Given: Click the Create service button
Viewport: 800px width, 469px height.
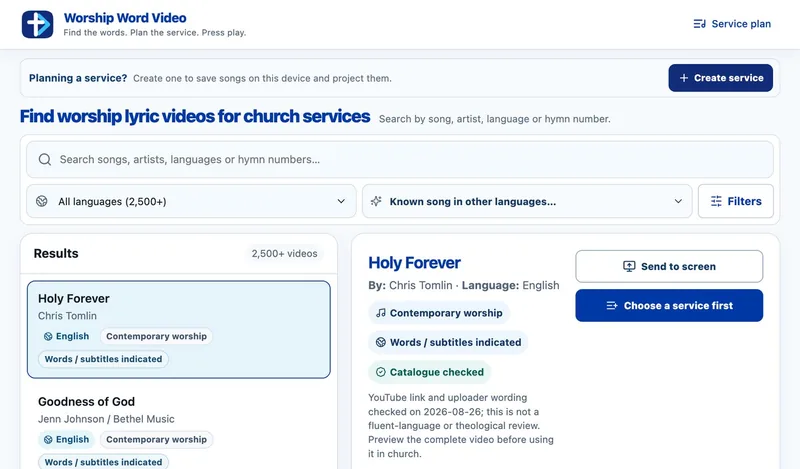Looking at the screenshot, I should pyautogui.click(x=720, y=78).
